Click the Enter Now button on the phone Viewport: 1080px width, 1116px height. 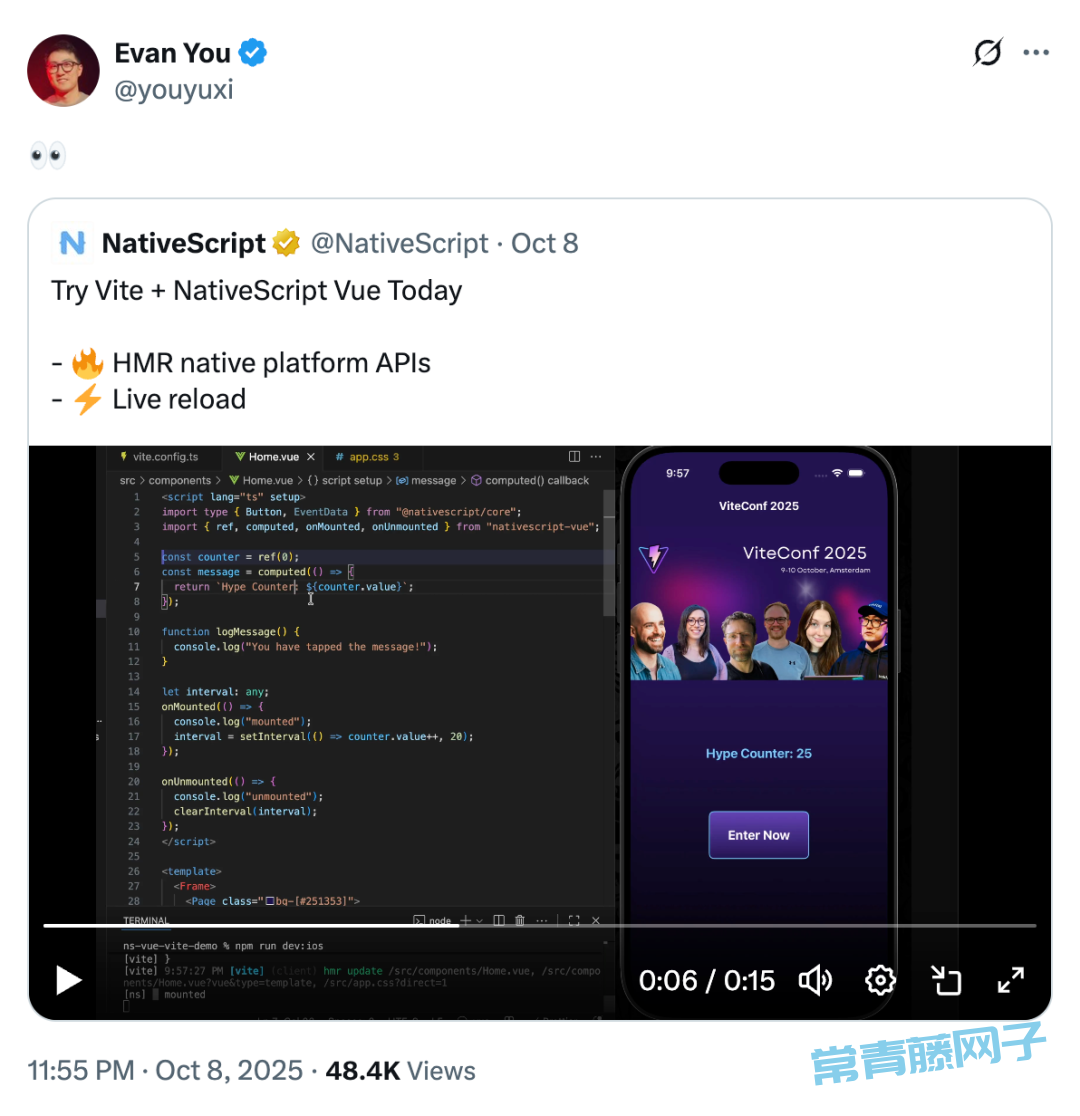pos(758,835)
